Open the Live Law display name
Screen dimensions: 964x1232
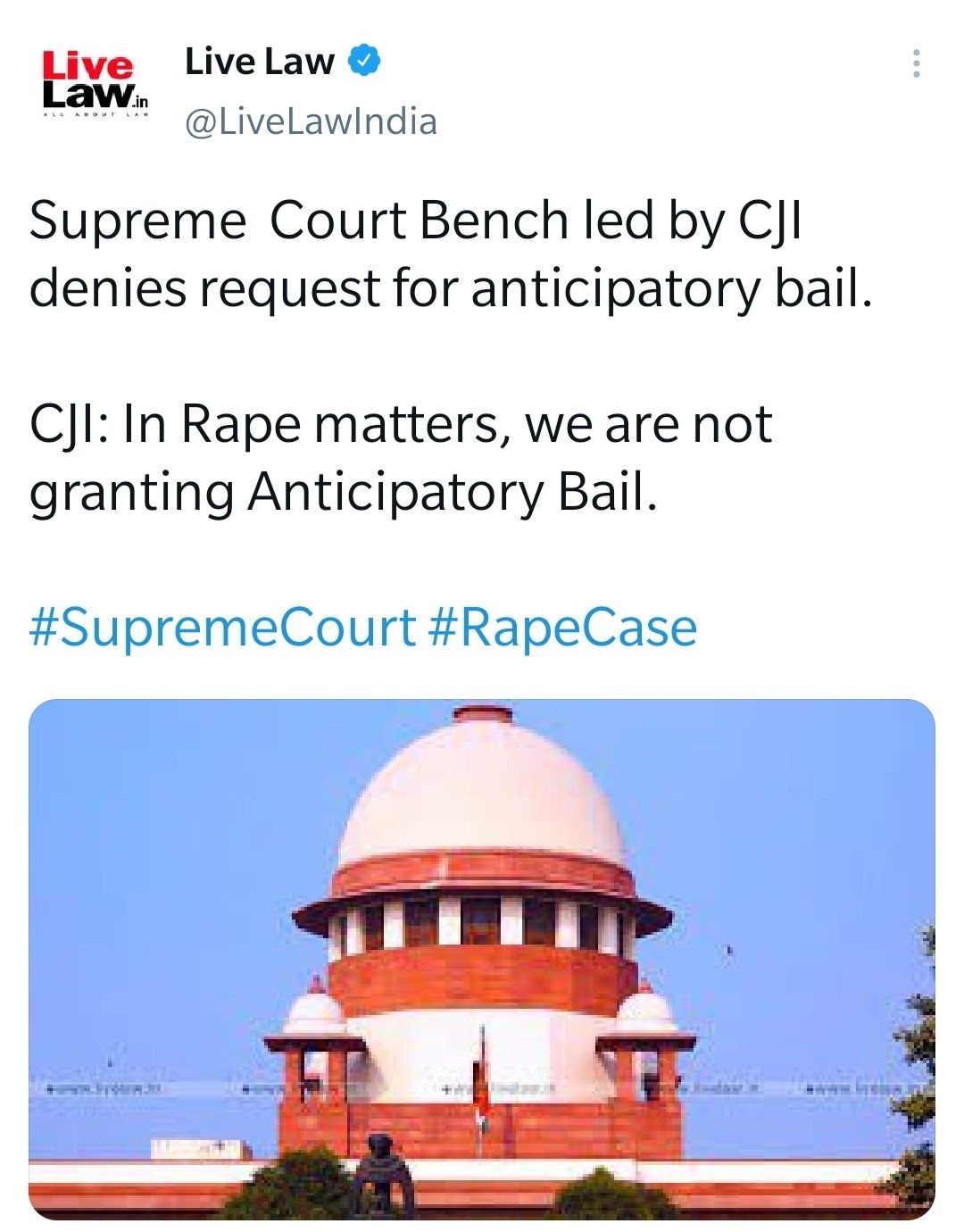coord(259,61)
